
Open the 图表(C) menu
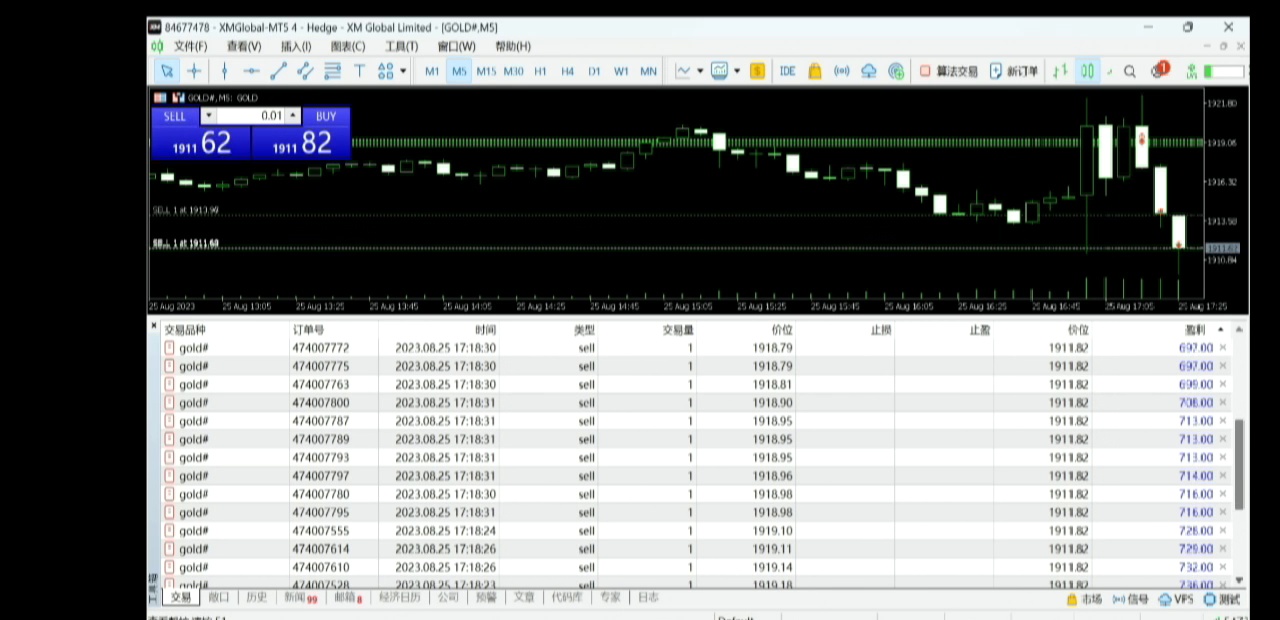coord(348,46)
